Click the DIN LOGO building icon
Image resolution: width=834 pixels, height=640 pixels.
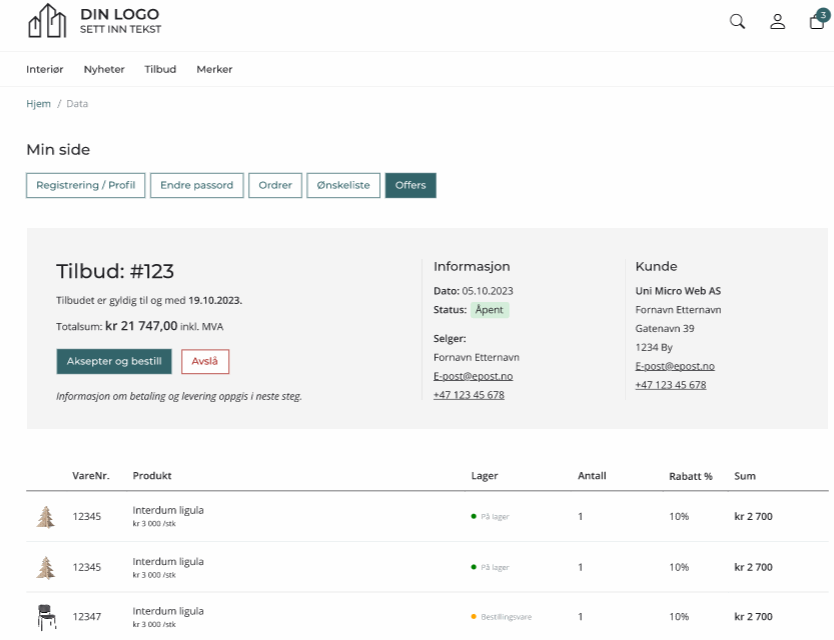48,21
